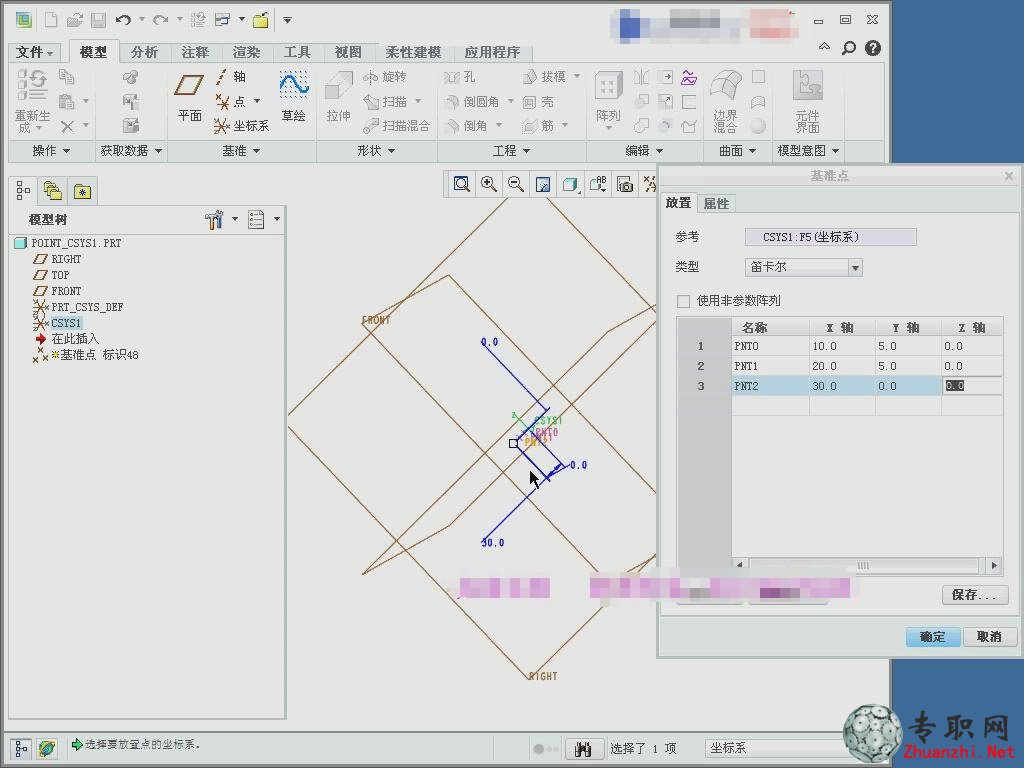1024x768 pixels.
Task: Expand the 工程 group dropdown
Action: pos(511,151)
